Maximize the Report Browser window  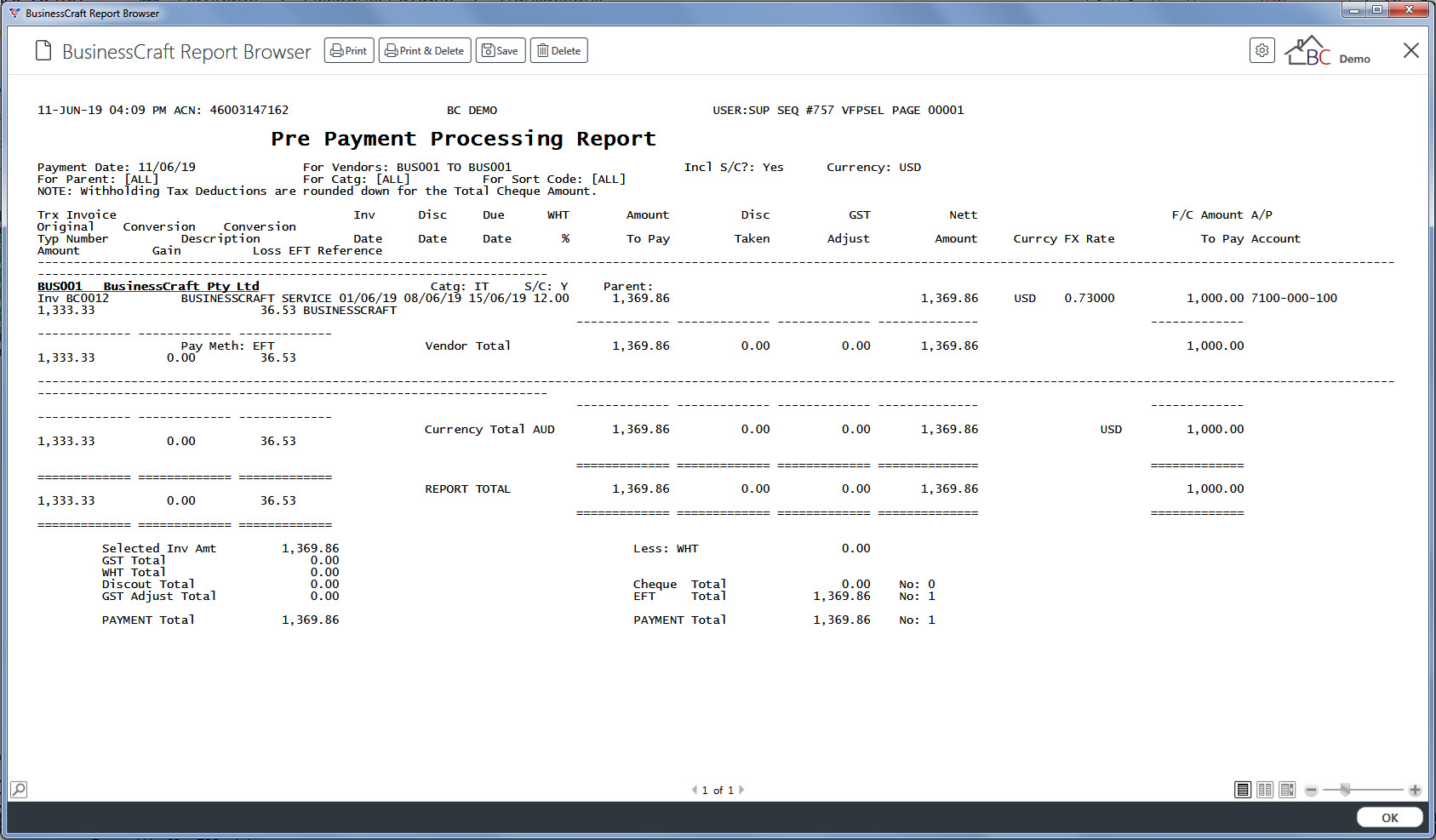1377,9
